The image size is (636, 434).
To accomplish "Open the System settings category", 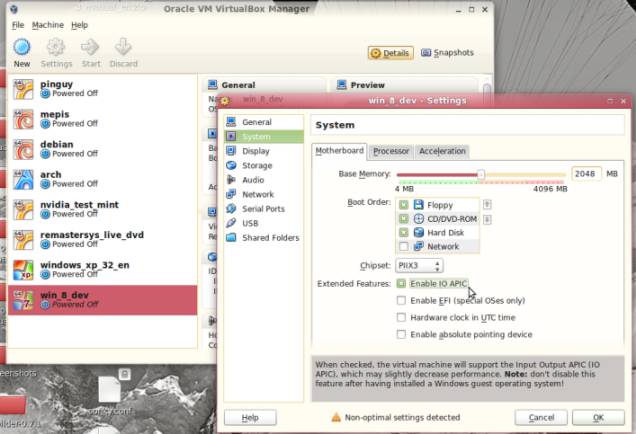I will pos(264,137).
